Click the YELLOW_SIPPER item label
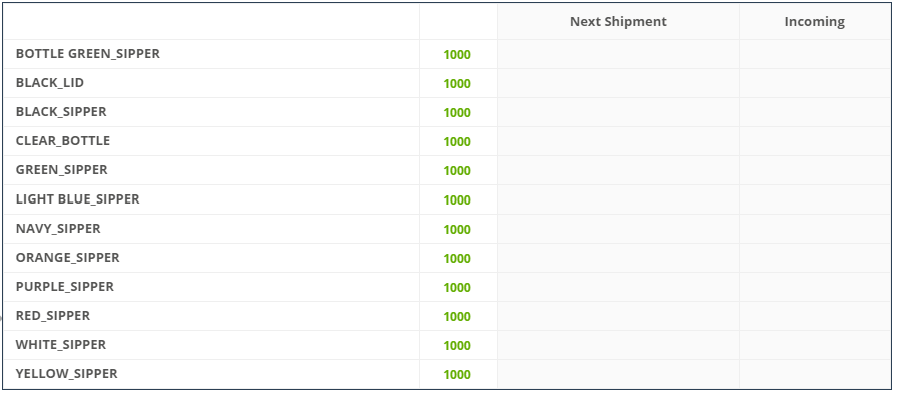Image resolution: width=898 pixels, height=402 pixels. pyautogui.click(x=66, y=373)
